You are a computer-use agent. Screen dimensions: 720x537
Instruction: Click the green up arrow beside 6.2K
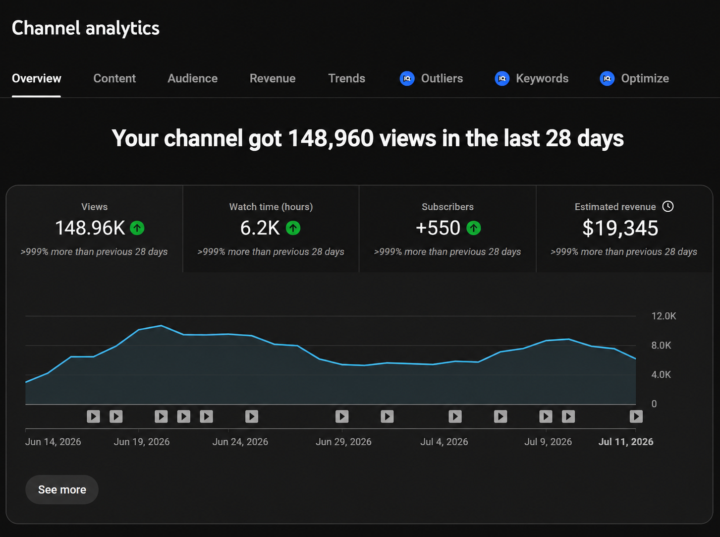[x=293, y=228]
